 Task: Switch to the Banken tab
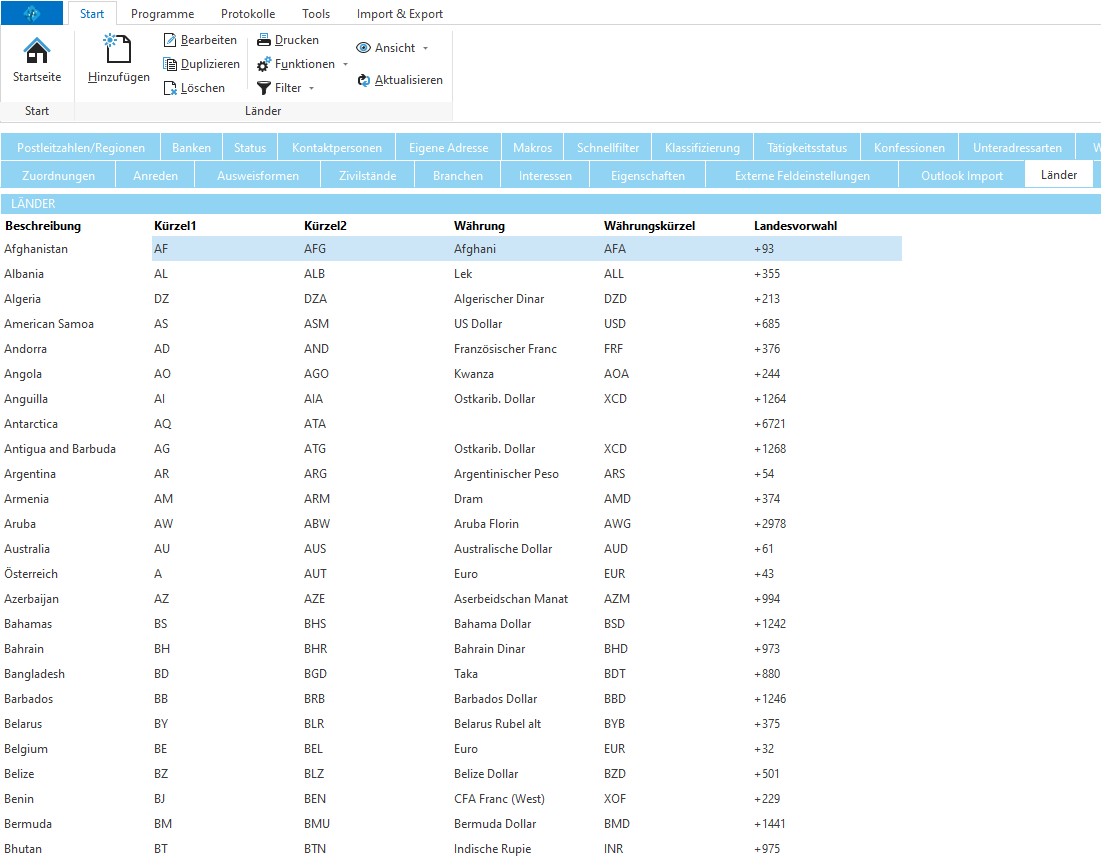point(191,148)
